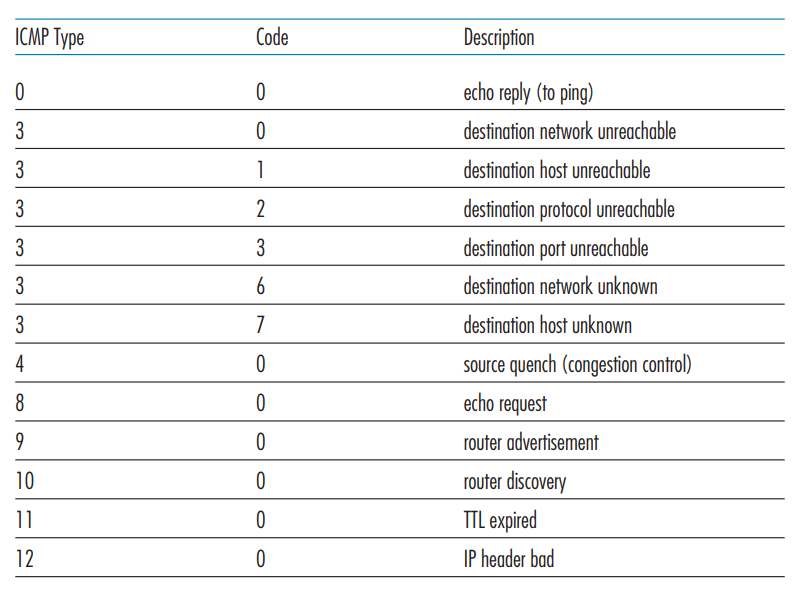Click 'destination network unknown' description
The image size is (804, 595).
pyautogui.click(x=560, y=287)
